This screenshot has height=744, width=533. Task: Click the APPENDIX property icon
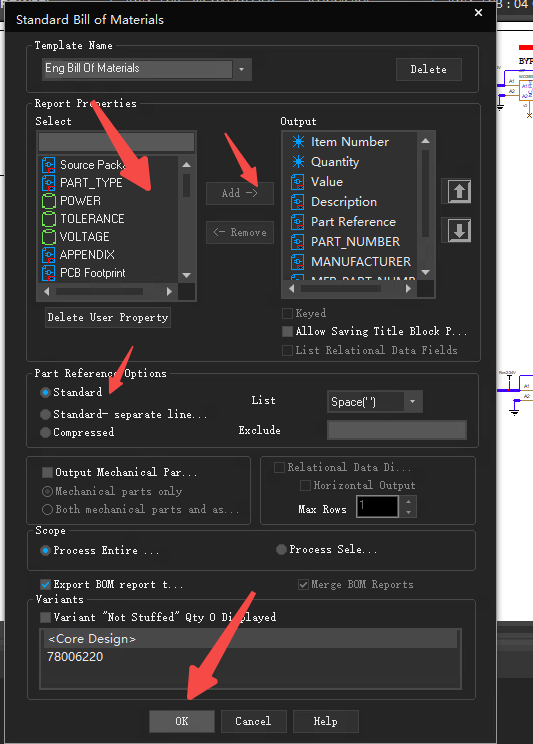(48, 255)
